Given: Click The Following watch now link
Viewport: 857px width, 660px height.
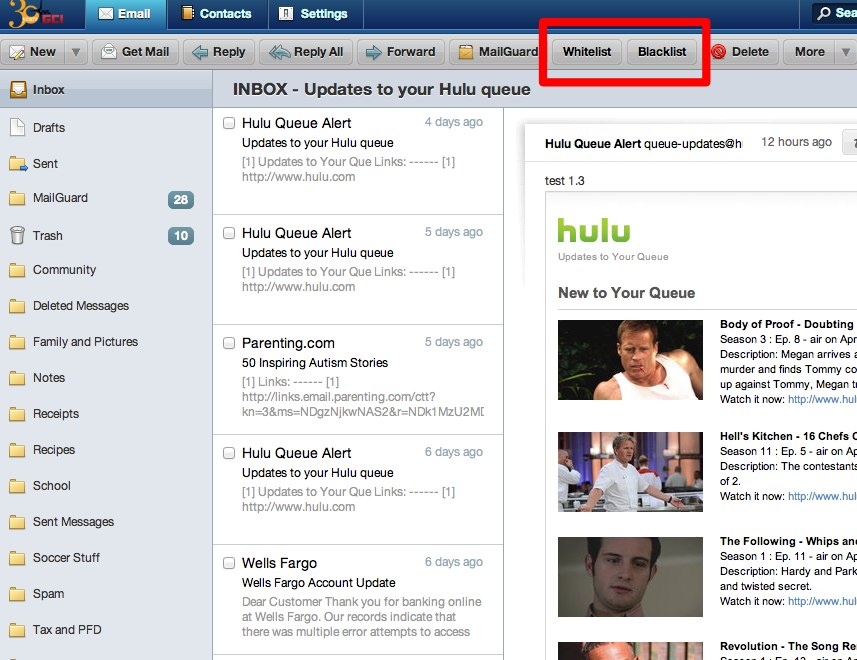Looking at the screenshot, I should (822, 601).
